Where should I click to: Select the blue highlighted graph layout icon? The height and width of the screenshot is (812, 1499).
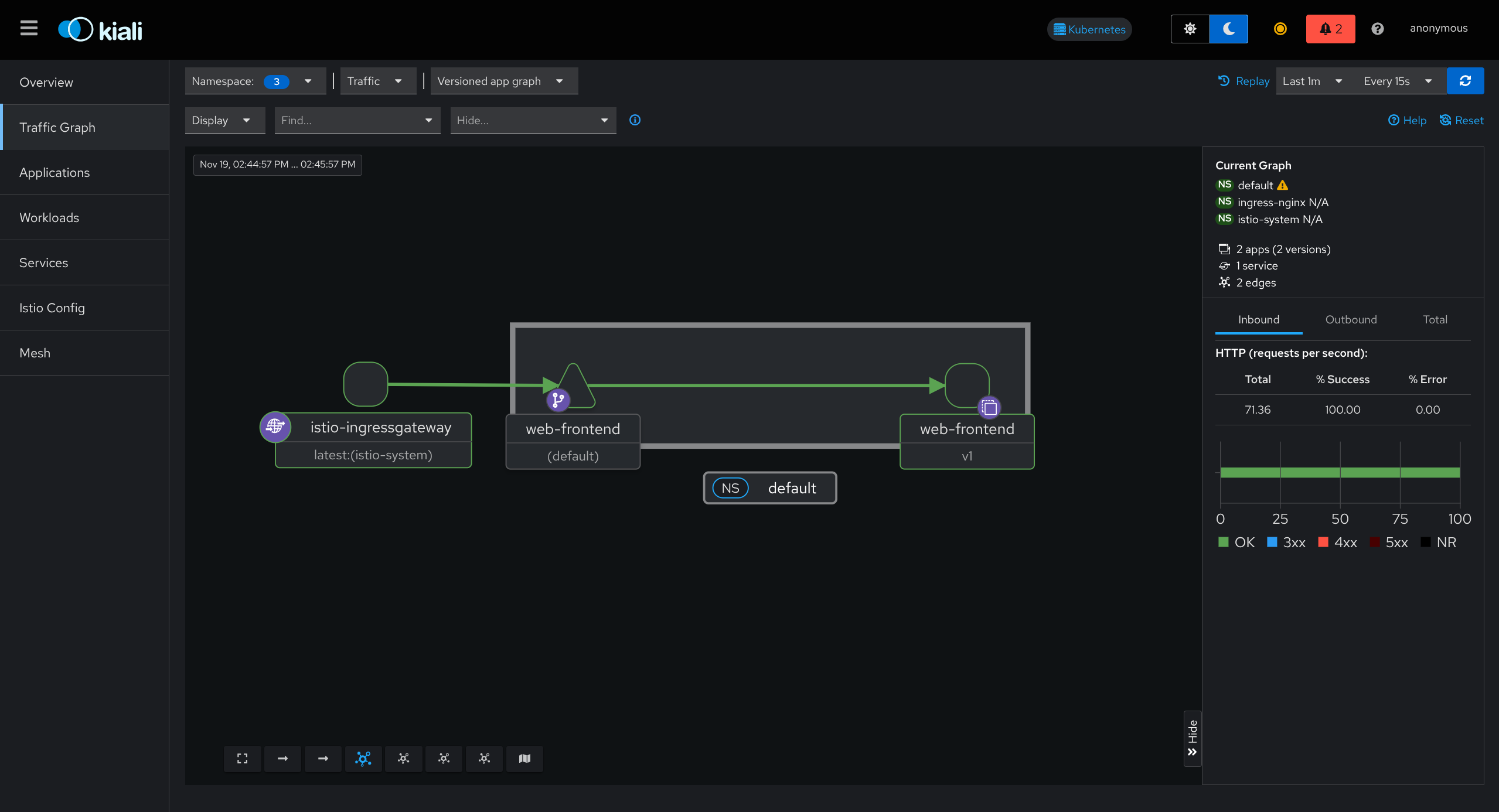click(363, 759)
